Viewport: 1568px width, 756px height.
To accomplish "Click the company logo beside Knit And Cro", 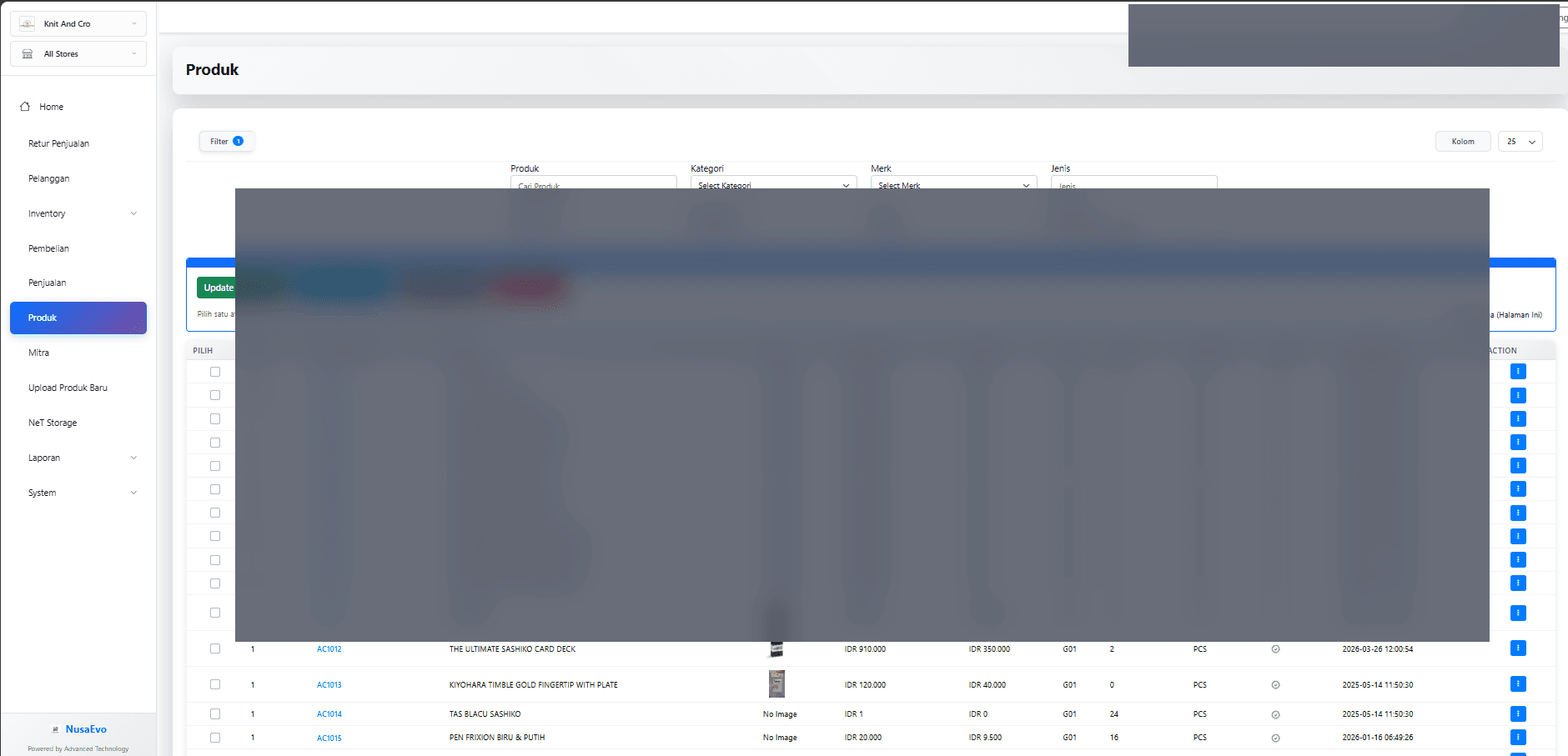I will (27, 23).
